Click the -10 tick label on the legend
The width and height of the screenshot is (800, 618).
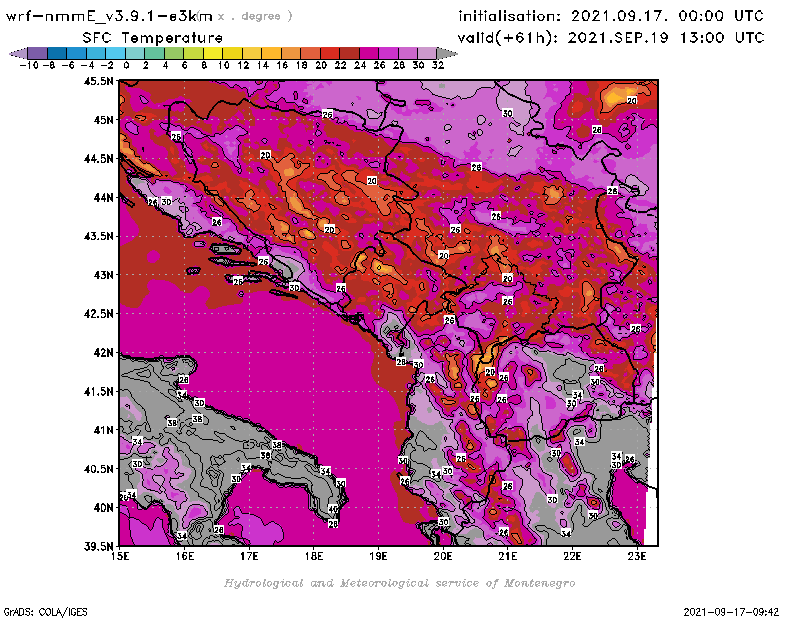[x=29, y=66]
